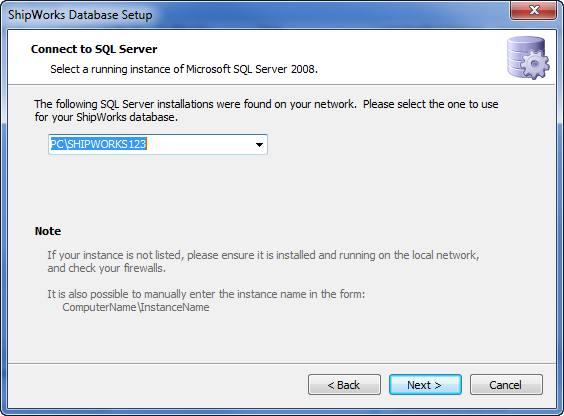
Task: Expand the SQL Server instance dropdown arrow
Action: [x=259, y=145]
